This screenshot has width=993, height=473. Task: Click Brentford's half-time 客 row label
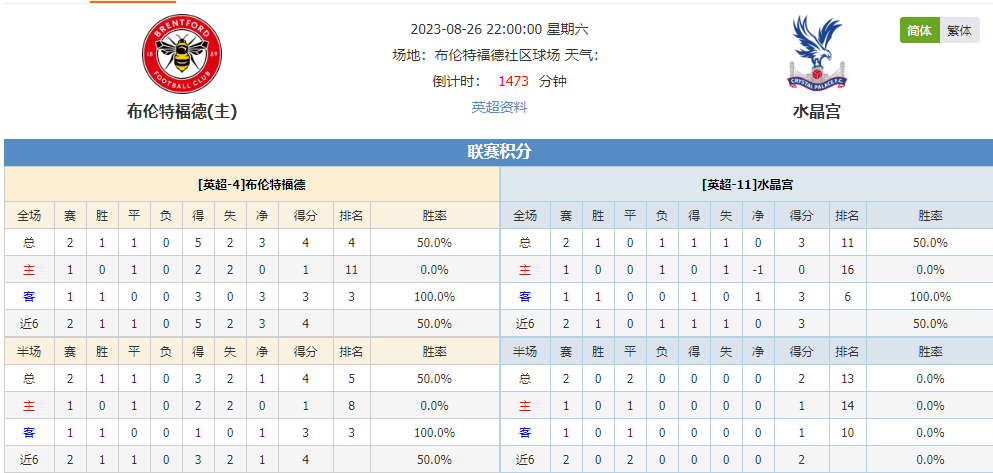pos(29,432)
